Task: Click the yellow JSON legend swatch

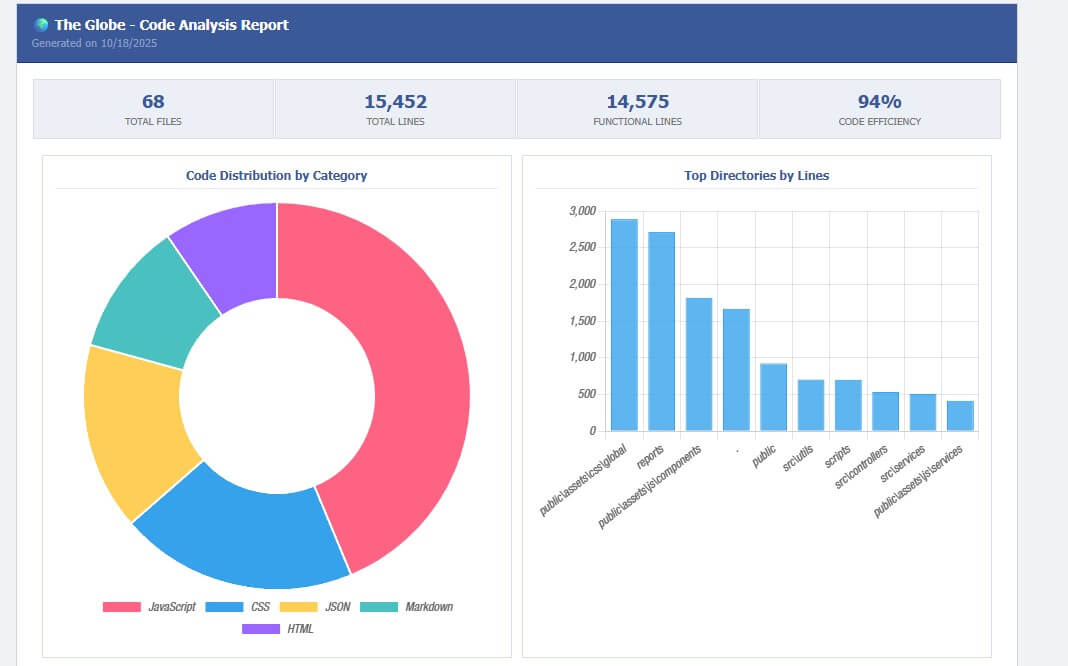Action: click(x=298, y=607)
